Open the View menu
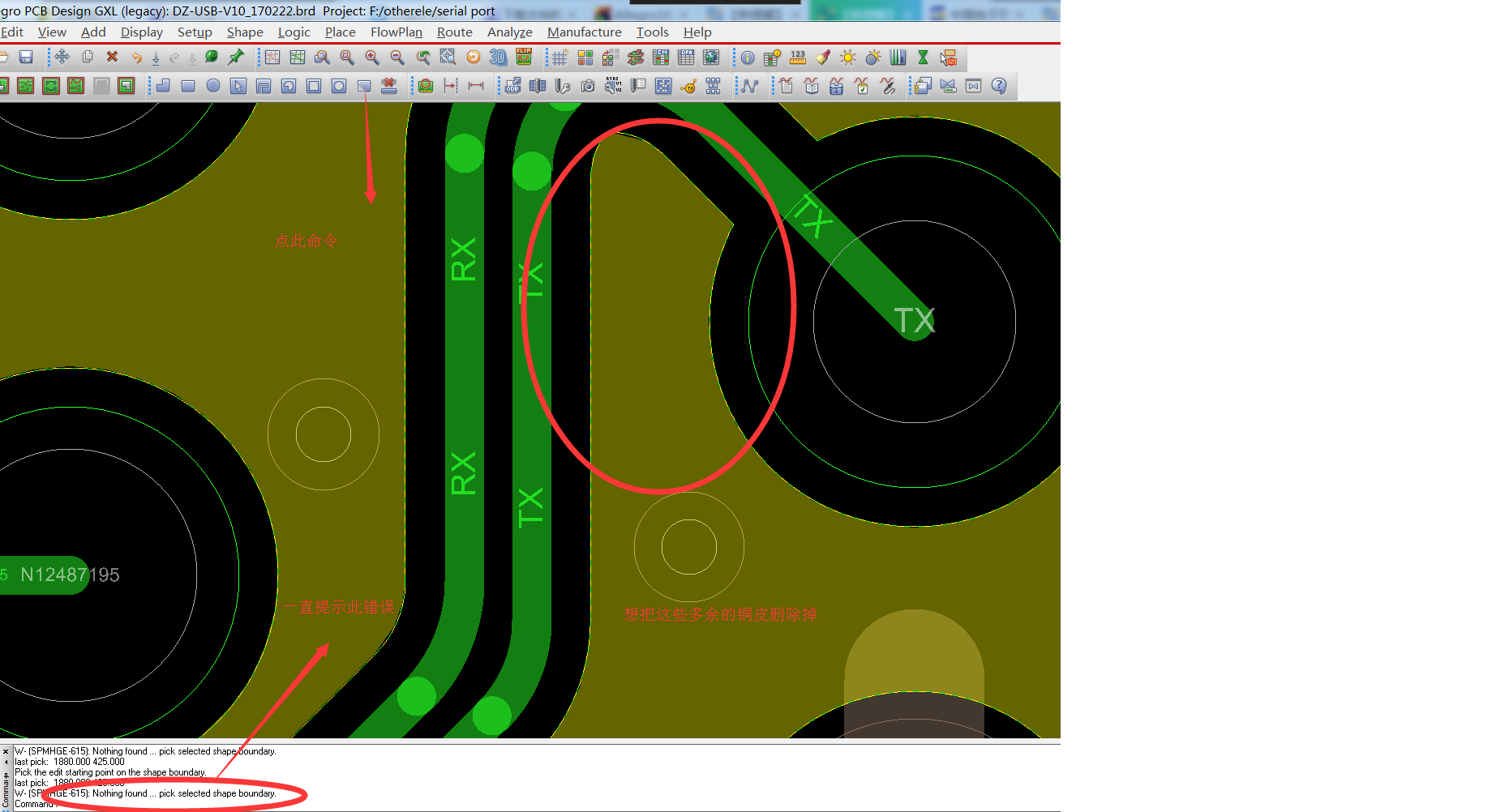 (x=52, y=32)
